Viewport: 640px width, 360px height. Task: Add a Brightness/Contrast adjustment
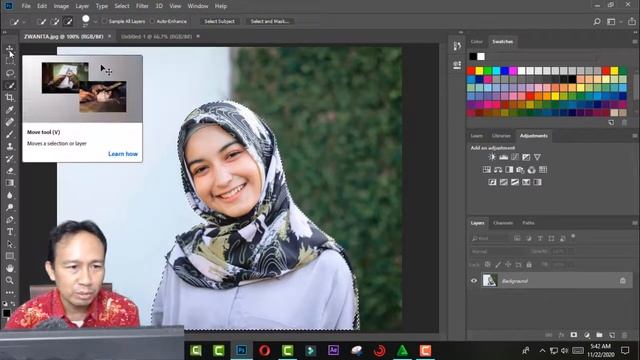(492, 157)
